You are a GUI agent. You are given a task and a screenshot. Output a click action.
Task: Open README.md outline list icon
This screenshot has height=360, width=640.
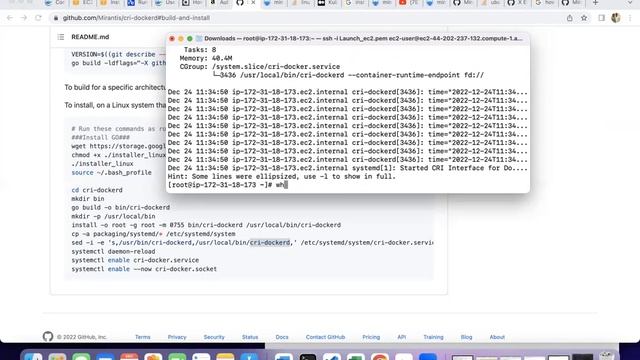(x=61, y=37)
